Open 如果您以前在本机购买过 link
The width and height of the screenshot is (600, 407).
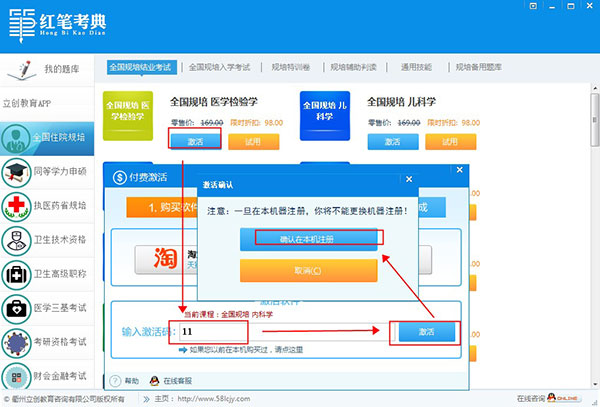(246, 350)
